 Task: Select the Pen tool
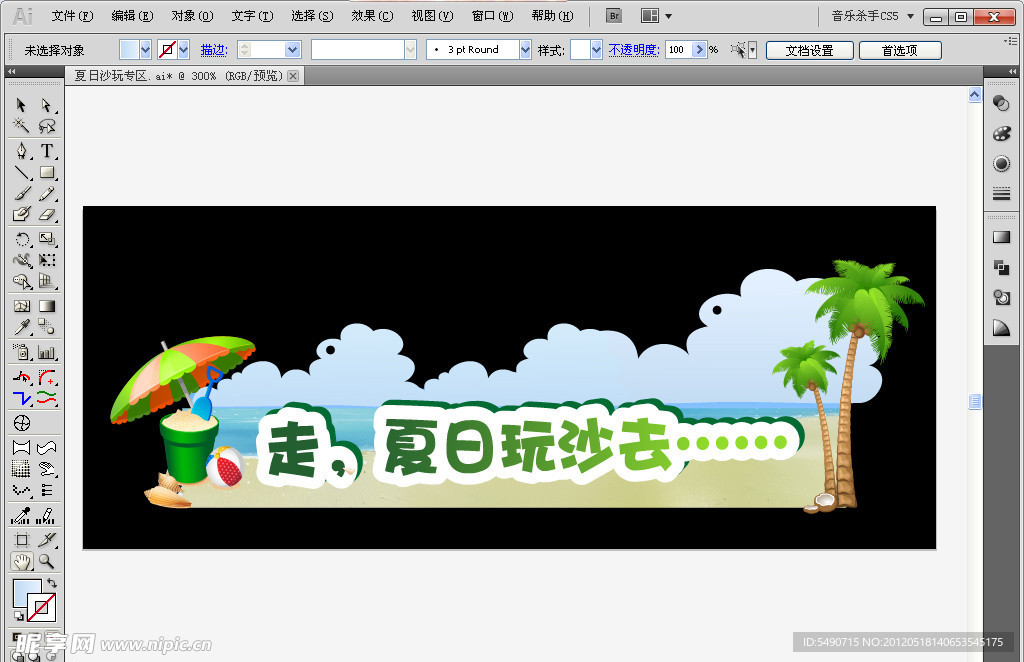click(20, 151)
